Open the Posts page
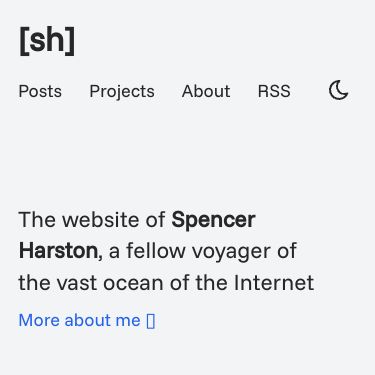The image size is (375, 375). 40,91
